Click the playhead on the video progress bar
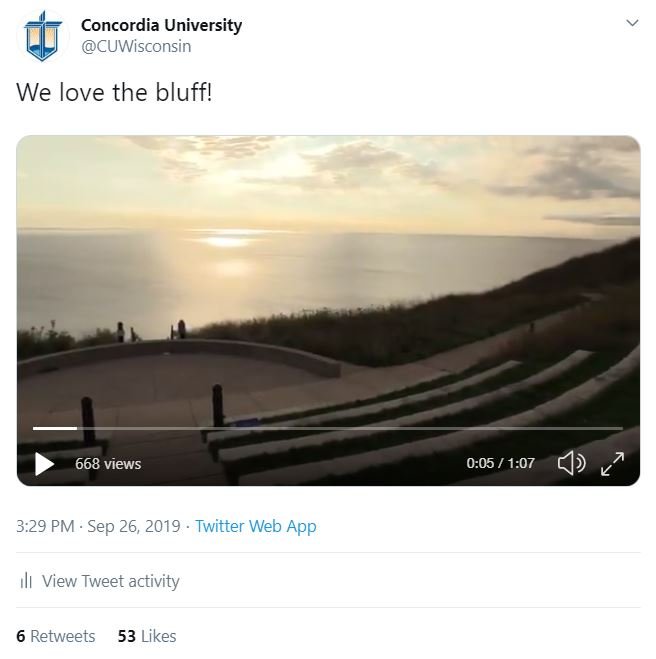The width and height of the screenshot is (656, 659). (77, 428)
